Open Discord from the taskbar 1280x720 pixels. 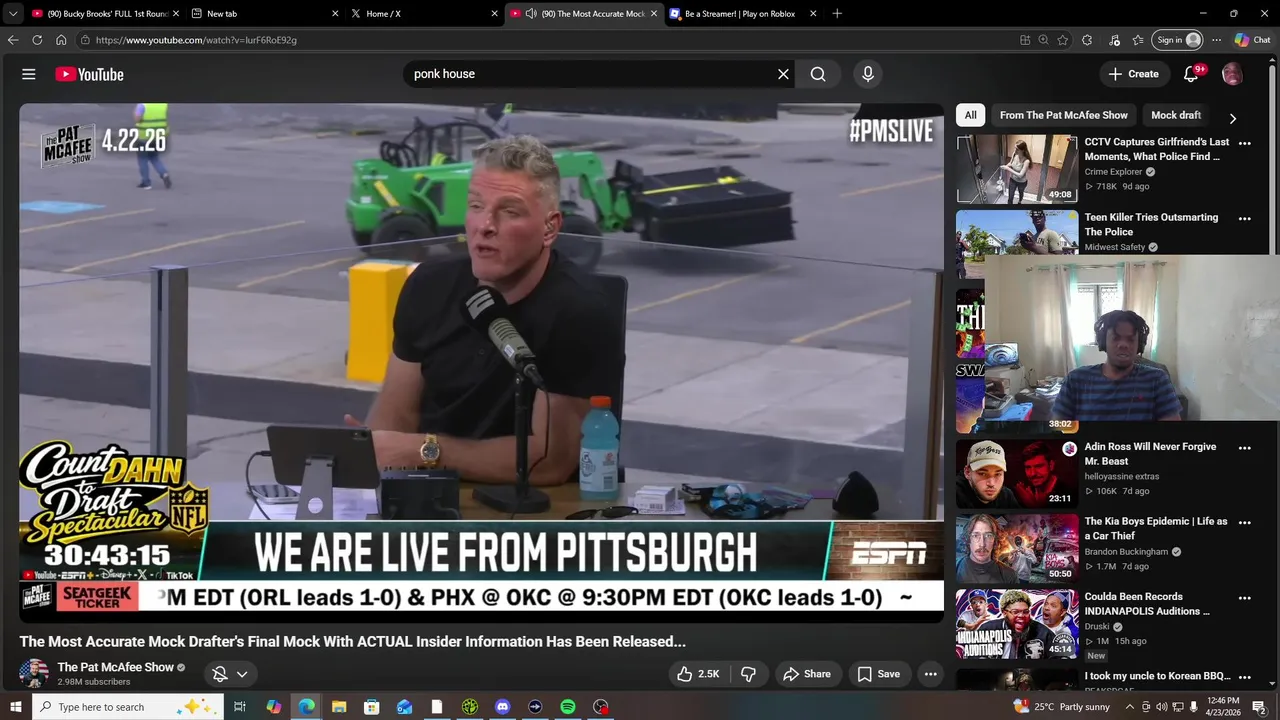[502, 707]
